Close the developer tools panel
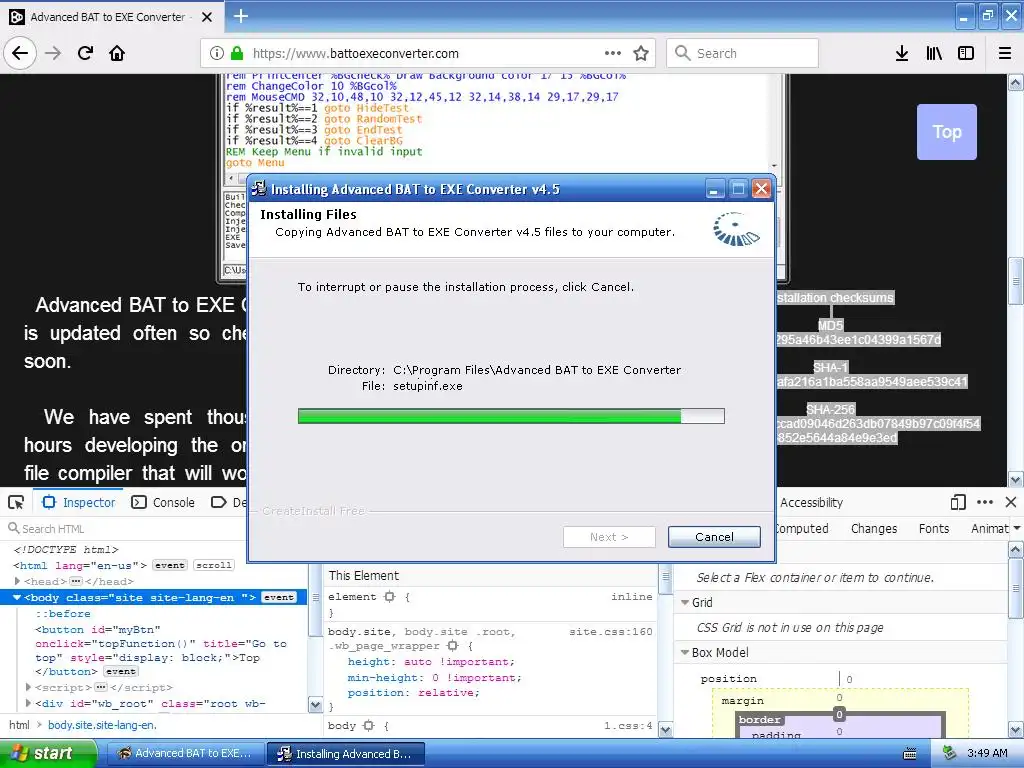 pyautogui.click(x=1011, y=502)
